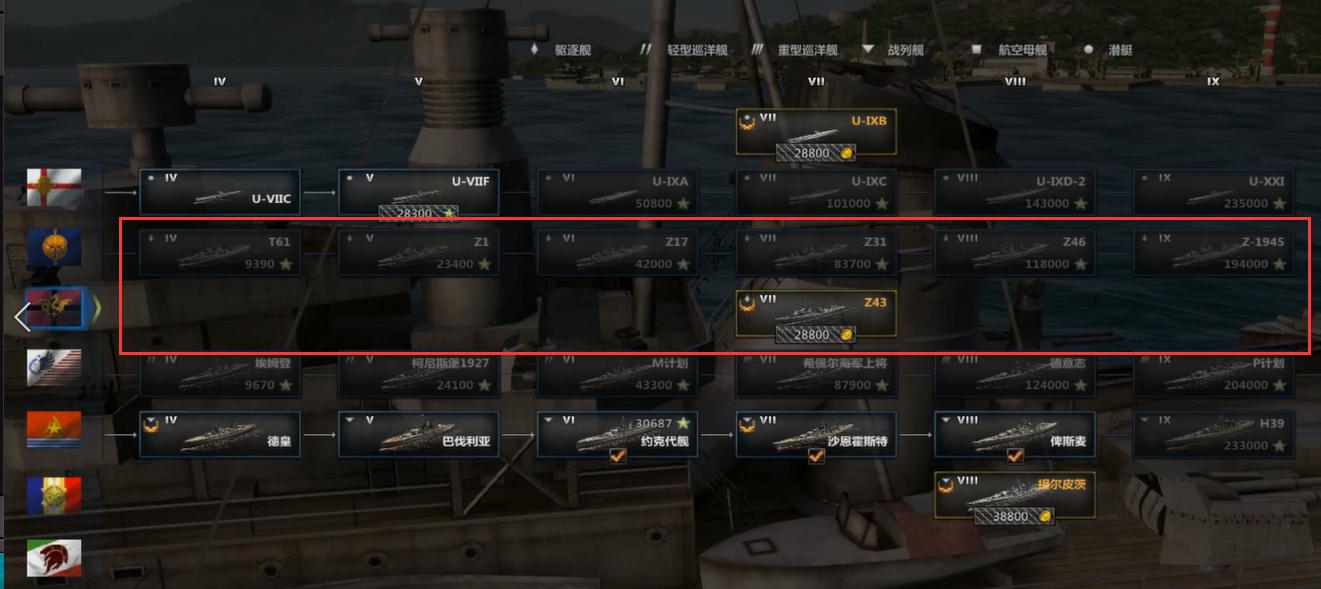Toggle checkbox under 沙恩霍斯特 ship
Image resolution: width=1321 pixels, height=589 pixels.
pos(816,456)
